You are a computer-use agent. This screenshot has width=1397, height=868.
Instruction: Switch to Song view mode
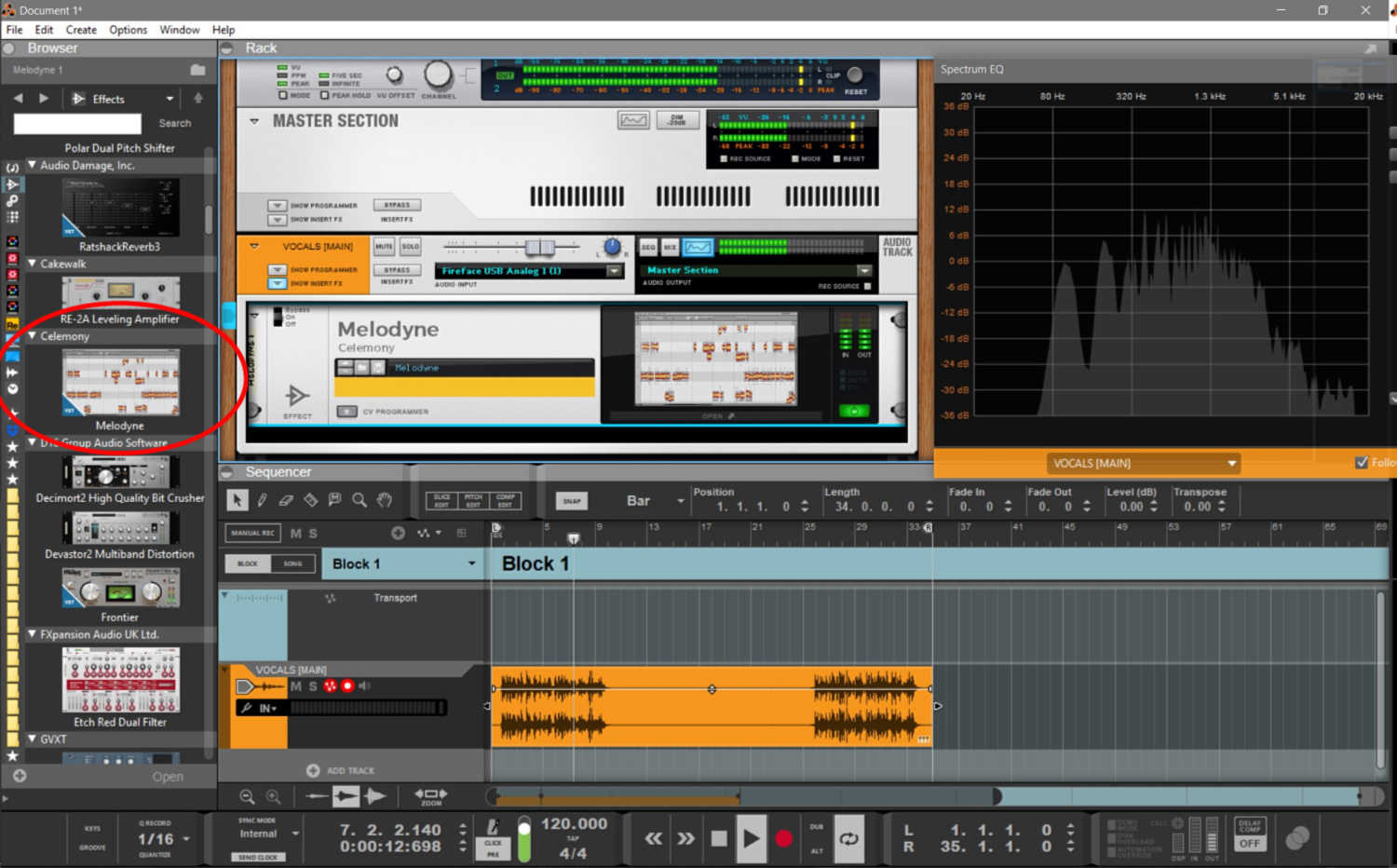tap(292, 563)
